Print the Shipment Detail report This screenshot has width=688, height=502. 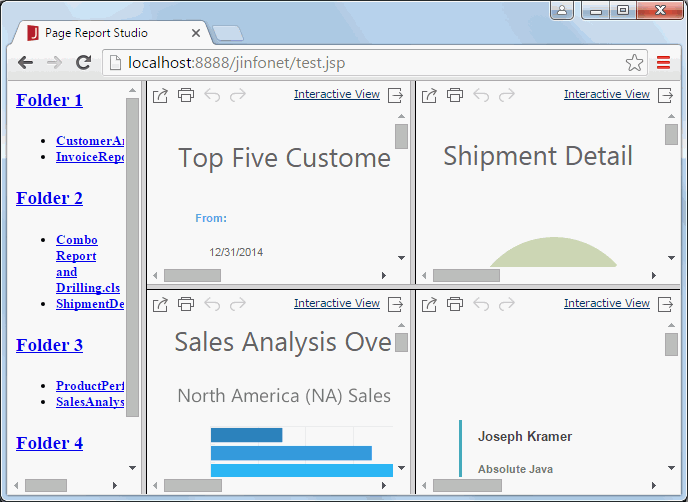pos(455,95)
